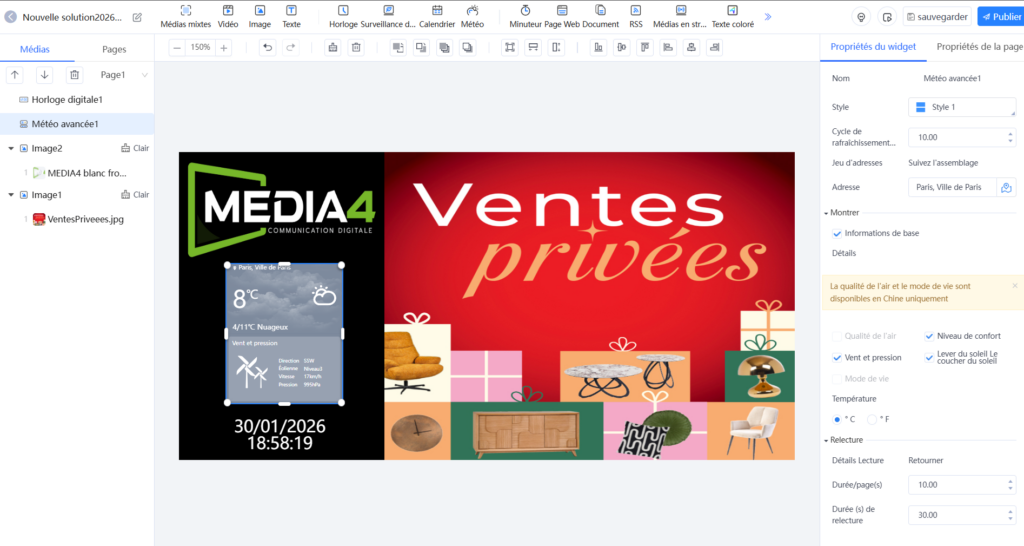The height and width of the screenshot is (546, 1024).
Task: Add a Calendrier widget from toolbar
Action: click(437, 15)
